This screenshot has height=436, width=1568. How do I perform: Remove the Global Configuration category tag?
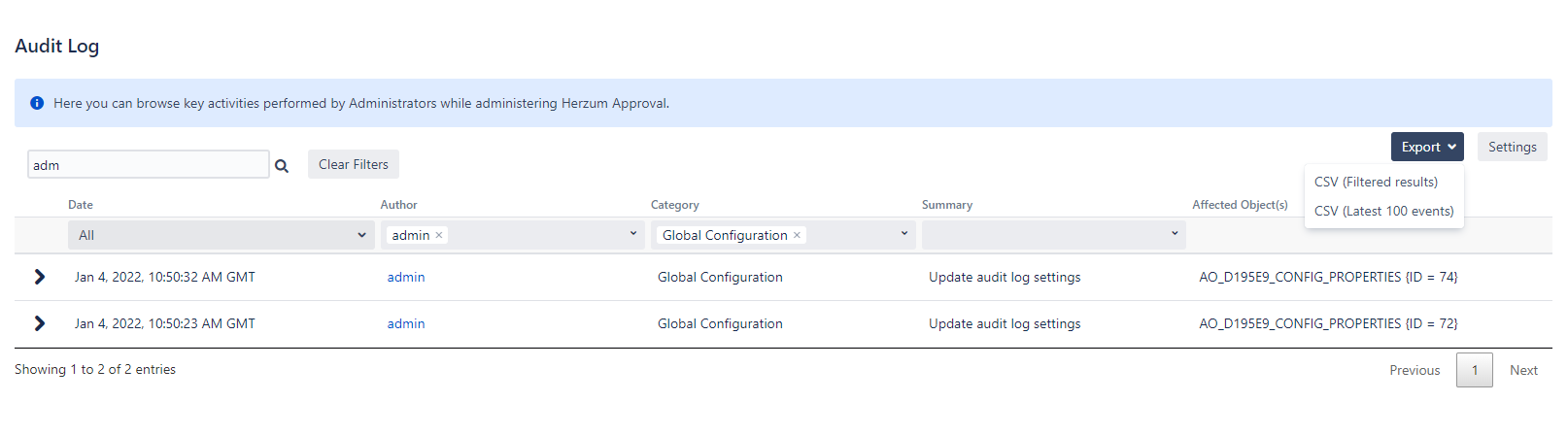[797, 235]
